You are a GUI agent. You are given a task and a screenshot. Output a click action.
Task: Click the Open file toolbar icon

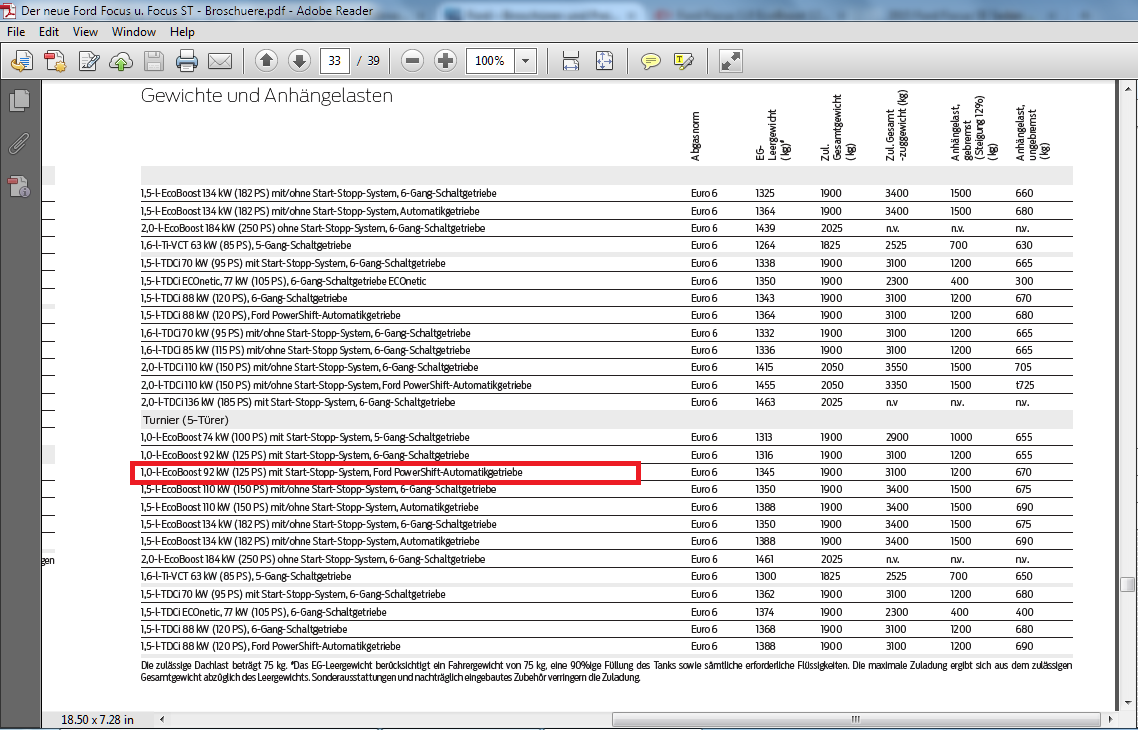(21, 61)
